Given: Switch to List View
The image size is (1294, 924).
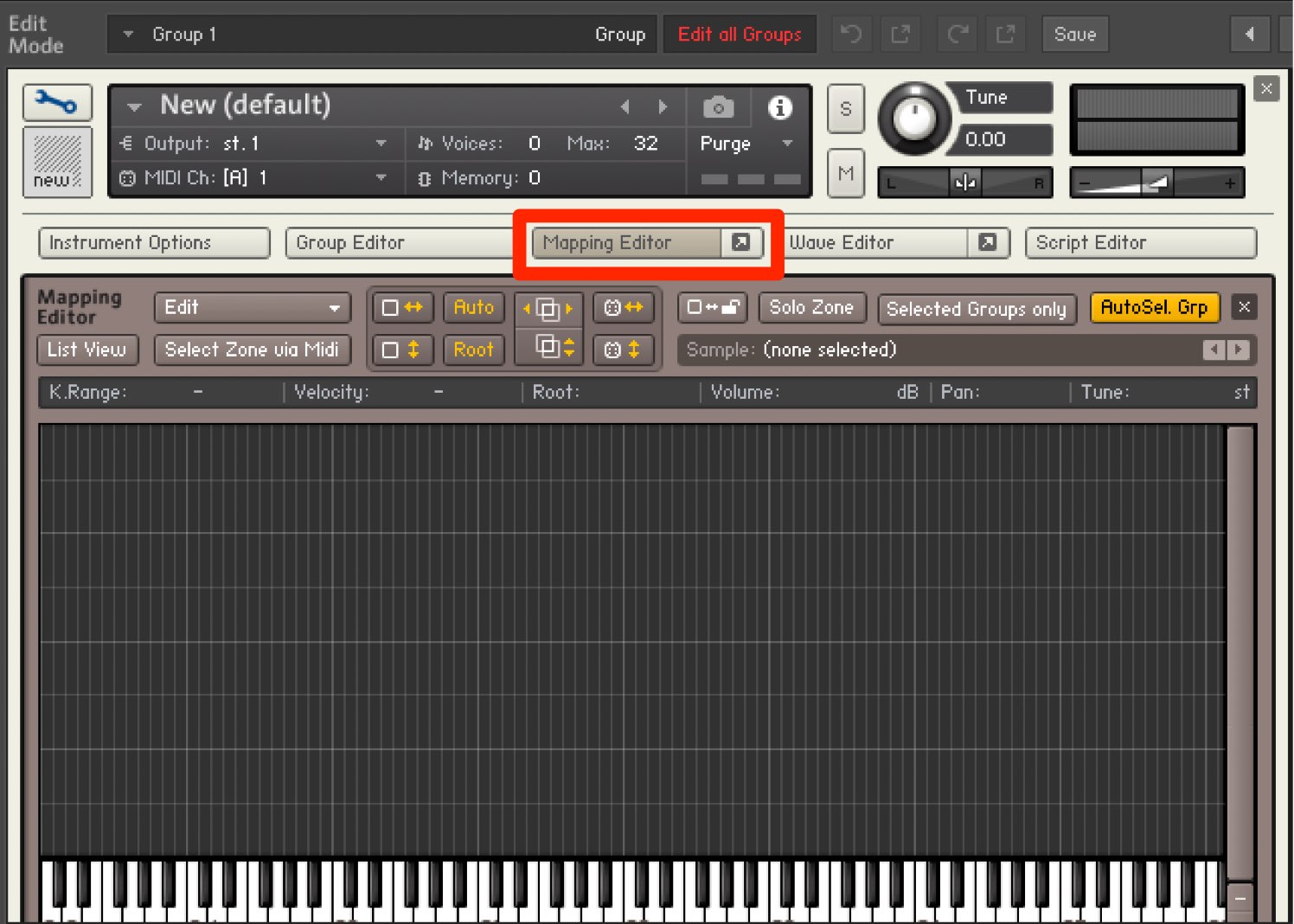Looking at the screenshot, I should click(86, 350).
